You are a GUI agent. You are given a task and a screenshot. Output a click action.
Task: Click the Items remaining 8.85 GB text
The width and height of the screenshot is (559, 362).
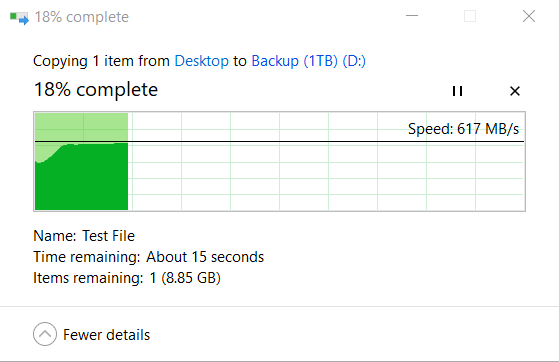pyautogui.click(x=185, y=278)
